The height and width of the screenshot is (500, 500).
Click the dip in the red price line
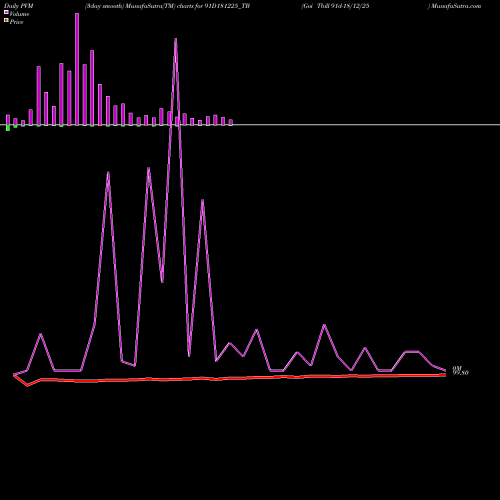(27, 386)
